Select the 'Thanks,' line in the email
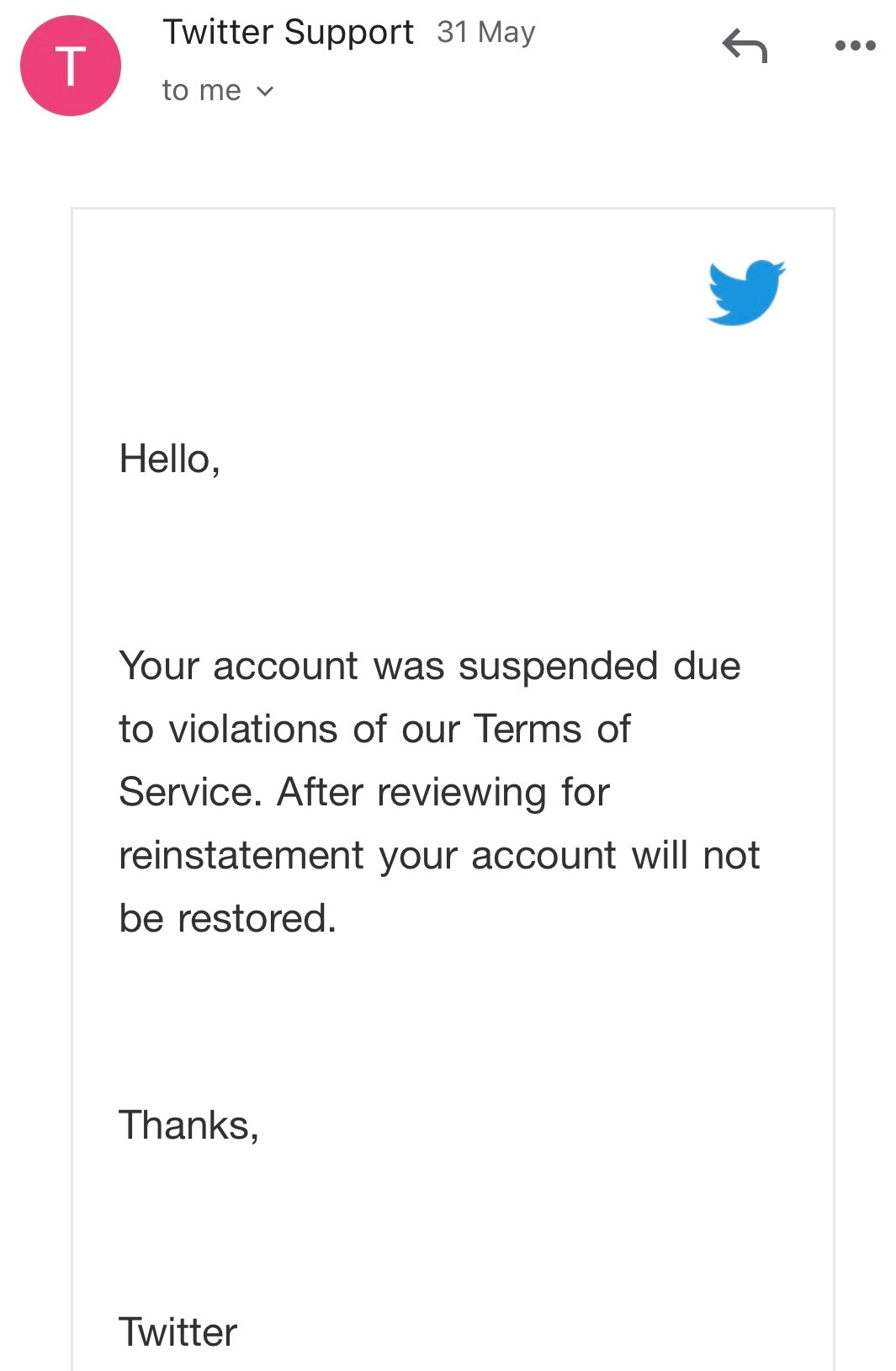 [190, 1123]
